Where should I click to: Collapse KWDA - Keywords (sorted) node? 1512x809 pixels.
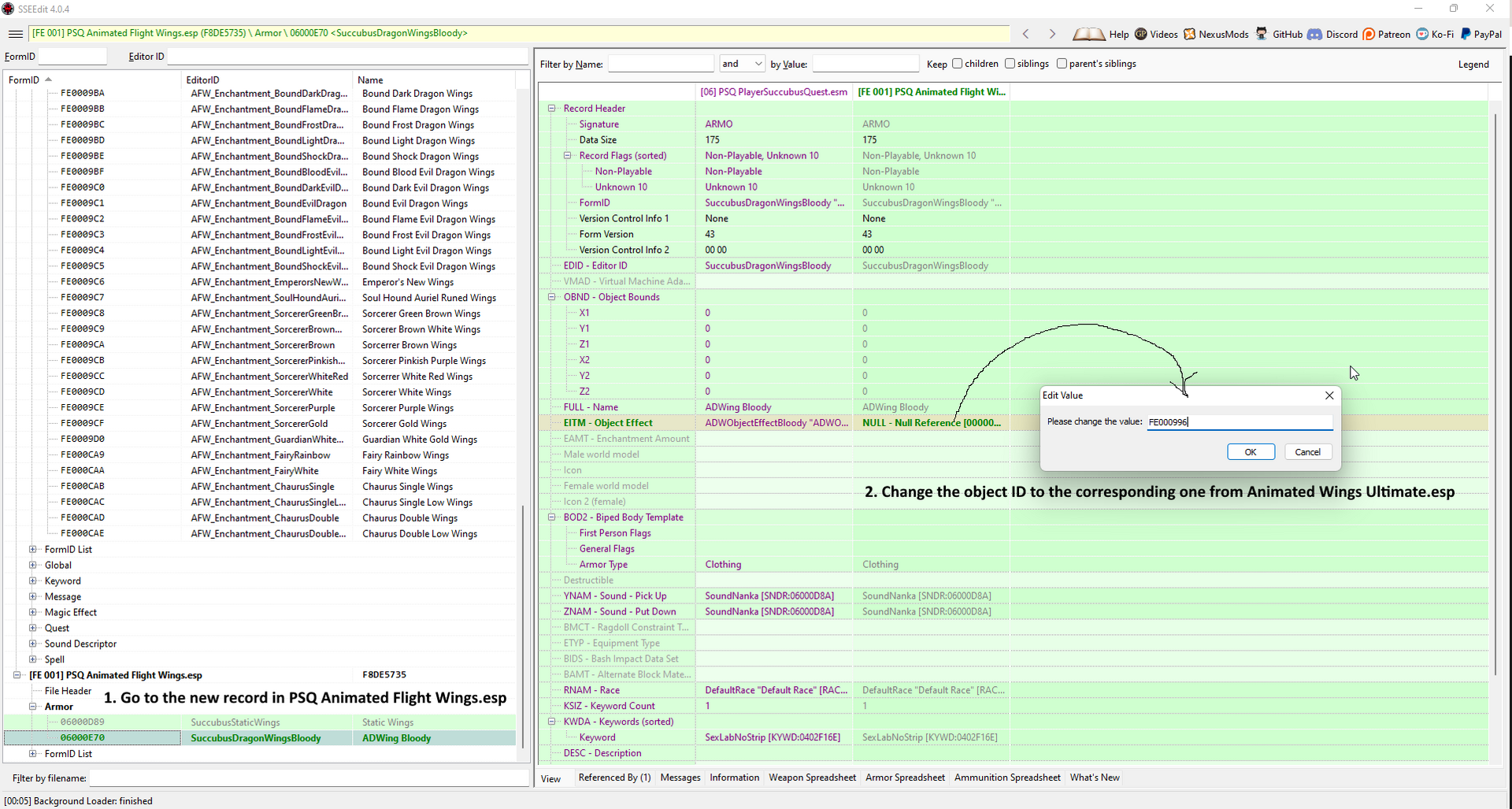pos(552,722)
